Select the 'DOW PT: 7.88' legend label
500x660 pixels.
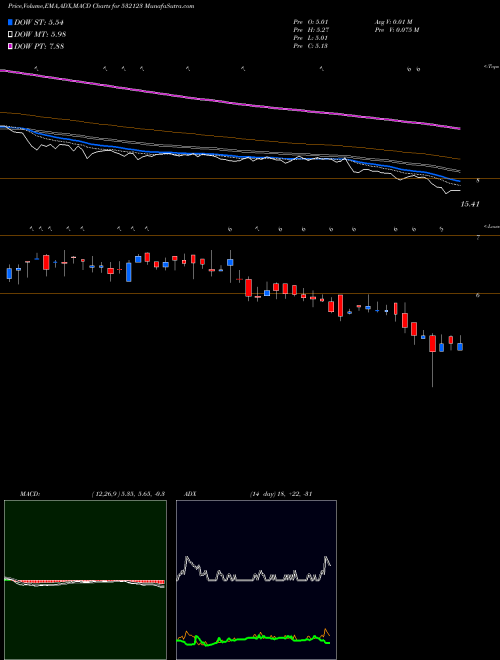[39, 46]
